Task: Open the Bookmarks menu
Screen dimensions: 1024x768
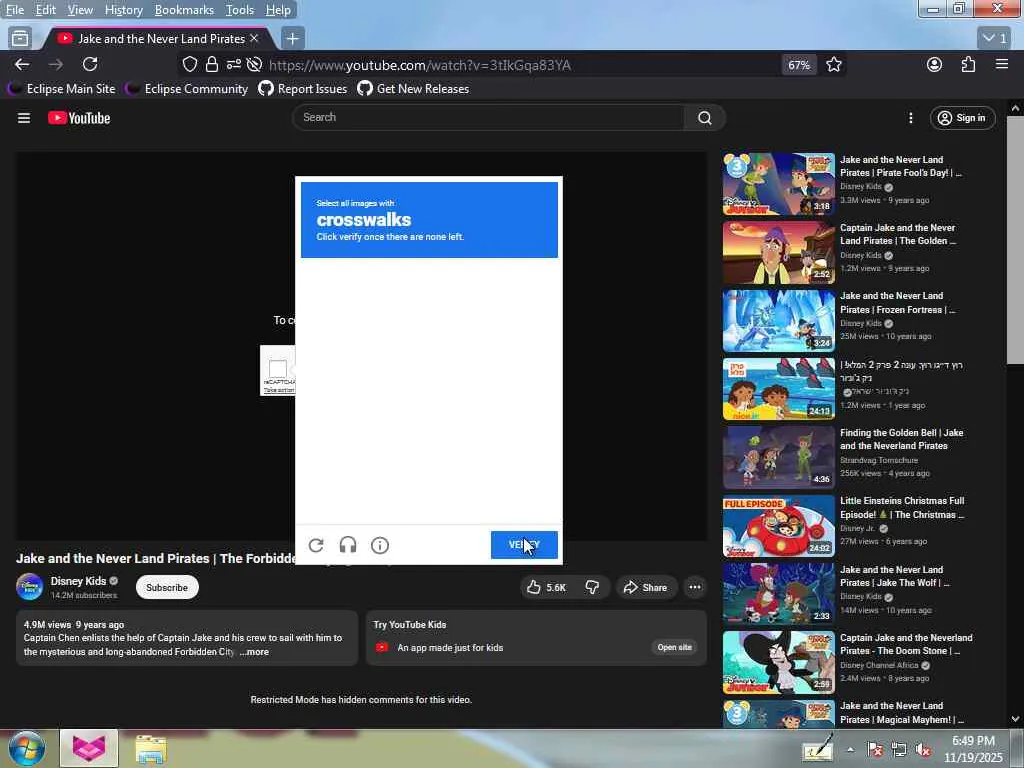Action: point(184,10)
